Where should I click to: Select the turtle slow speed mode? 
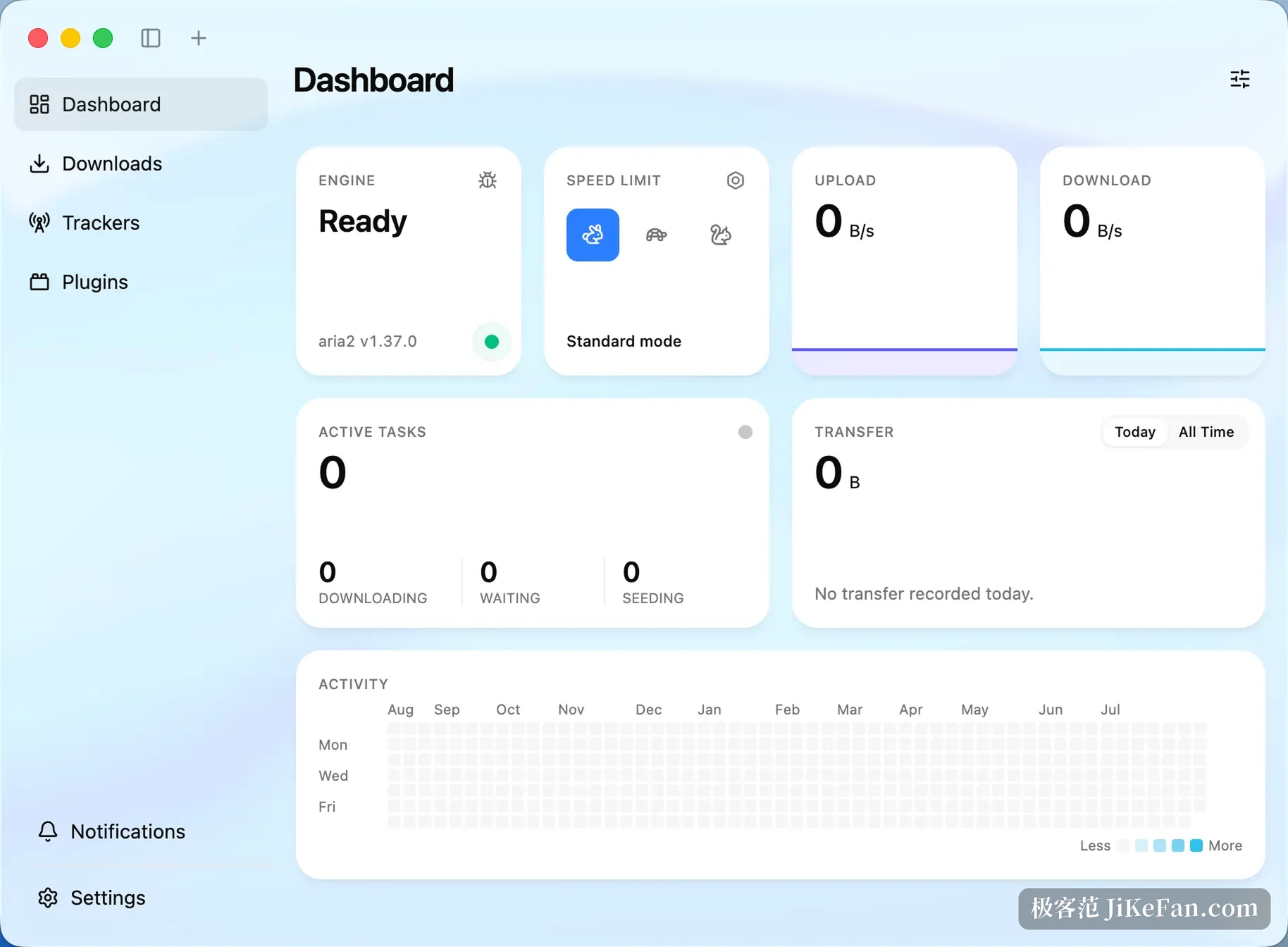657,235
